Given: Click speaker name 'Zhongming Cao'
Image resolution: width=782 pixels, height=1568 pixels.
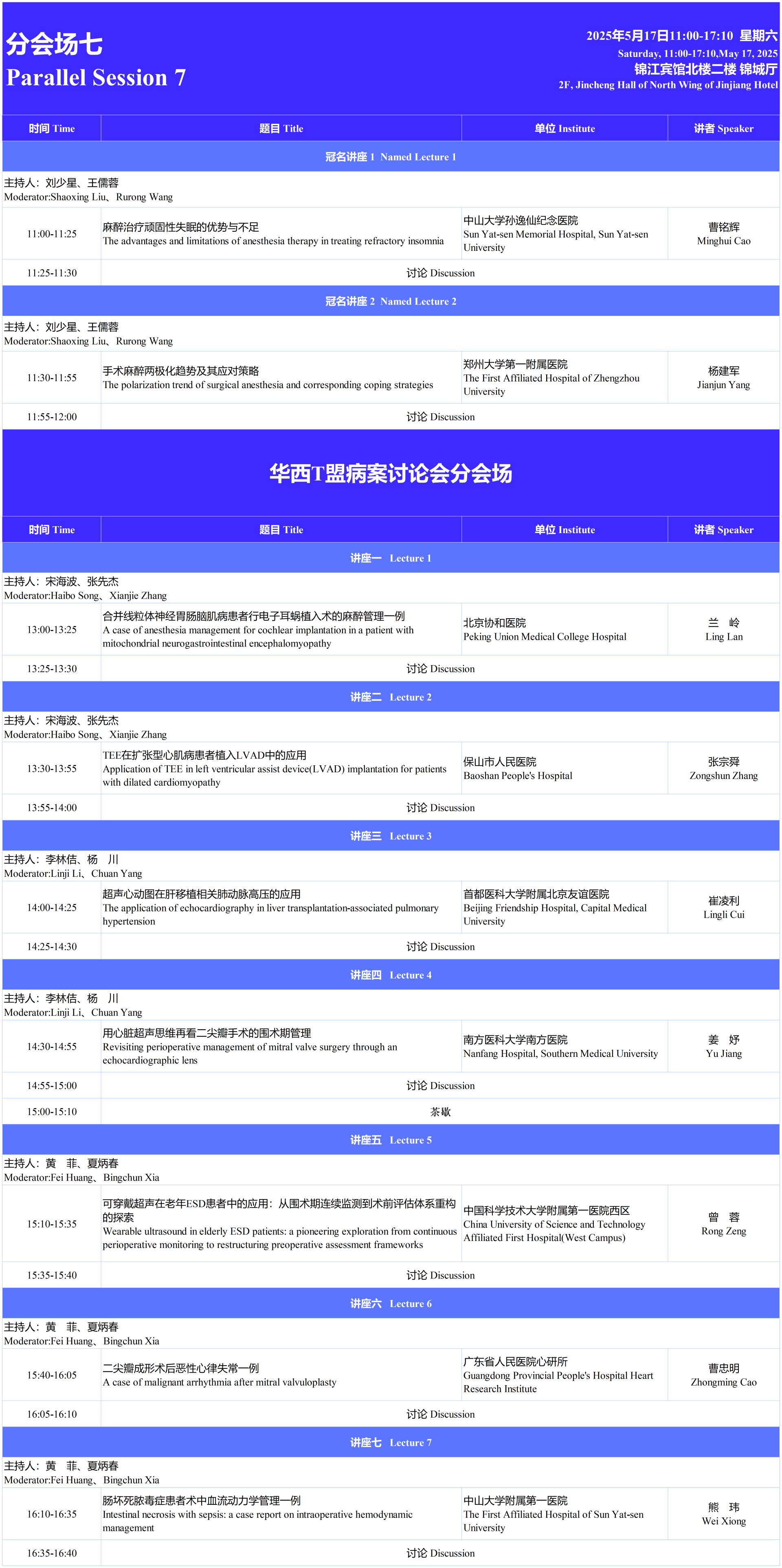Looking at the screenshot, I should point(724,1382).
